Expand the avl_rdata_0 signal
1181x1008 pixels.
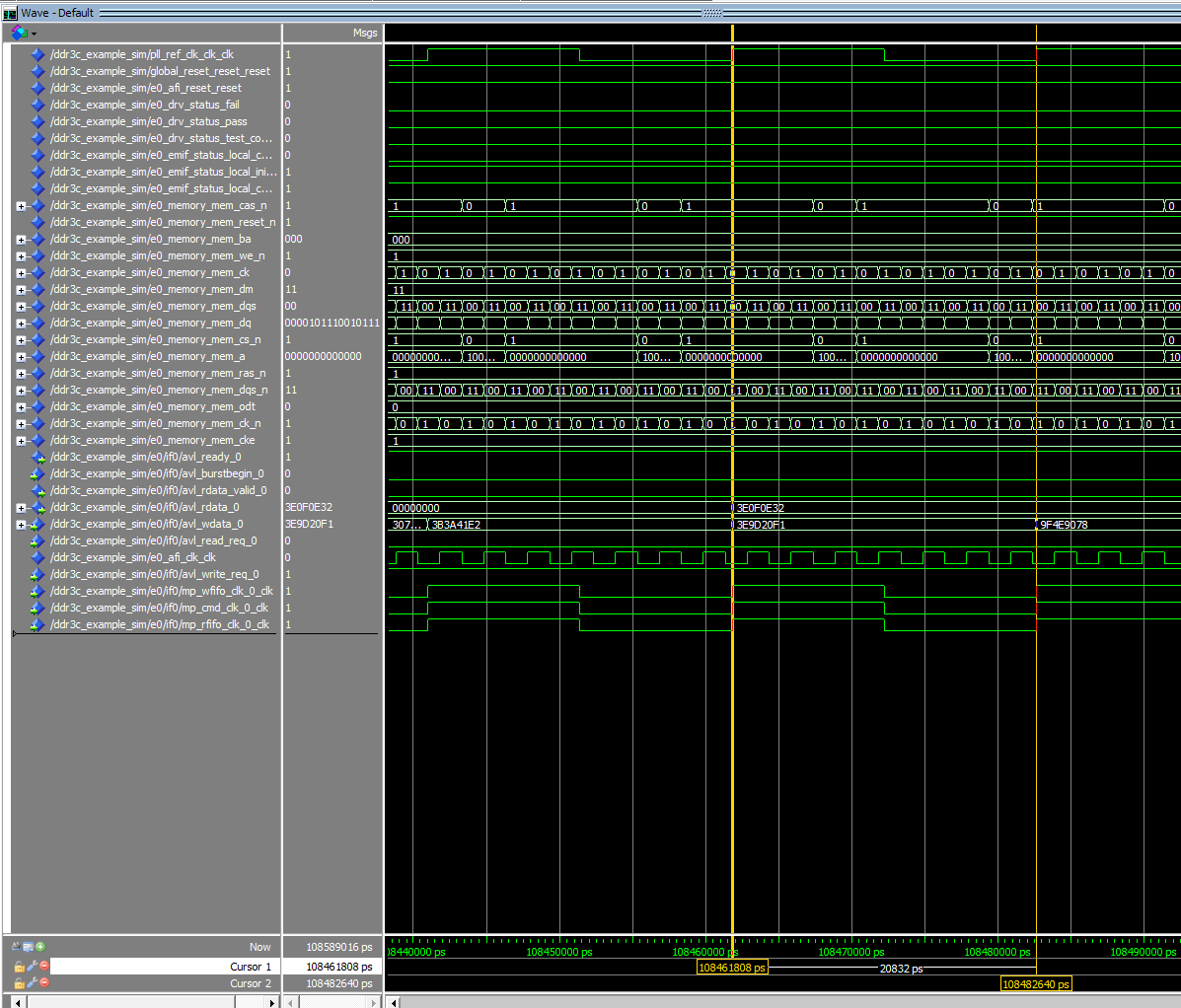click(21, 508)
